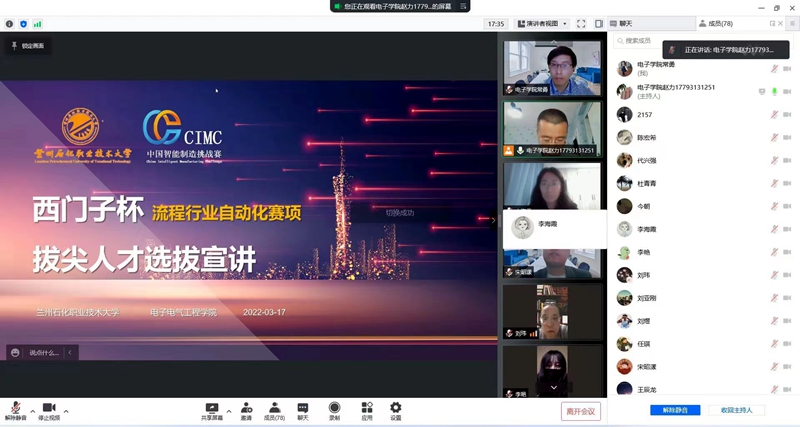Expand share options arrow beside 共享屏幕
Image resolution: width=800 pixels, height=427 pixels.
pyautogui.click(x=229, y=411)
